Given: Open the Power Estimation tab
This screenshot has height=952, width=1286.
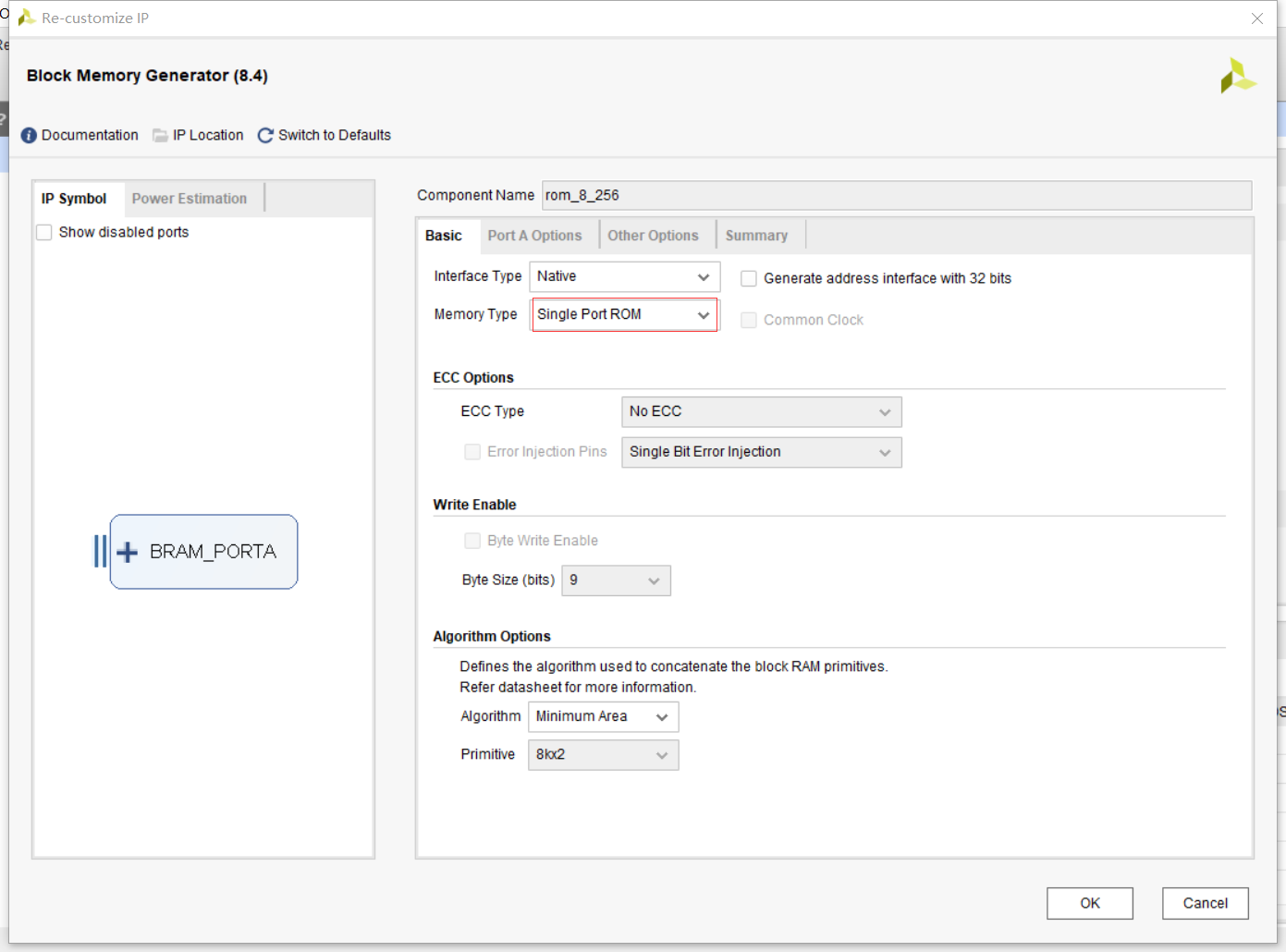Looking at the screenshot, I should (190, 199).
